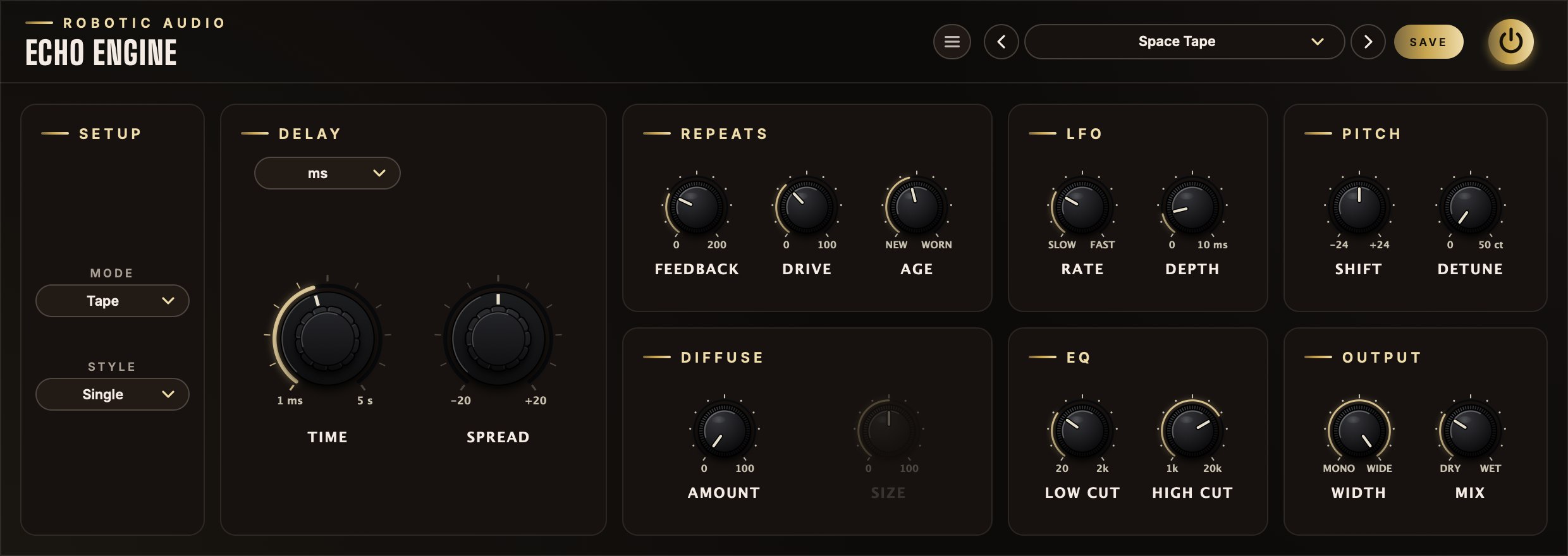
Task: Click the delay Time knob
Action: (x=328, y=337)
